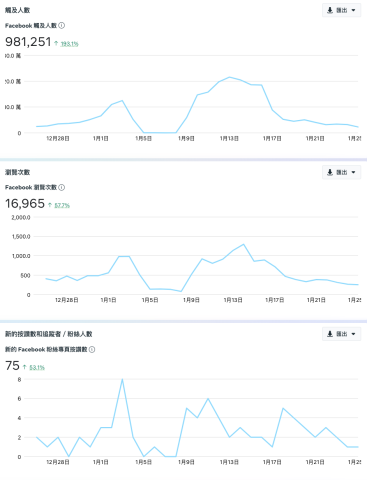Click info icon beside Facebook 觸及人數
The image size is (367, 480).
click(x=62, y=25)
